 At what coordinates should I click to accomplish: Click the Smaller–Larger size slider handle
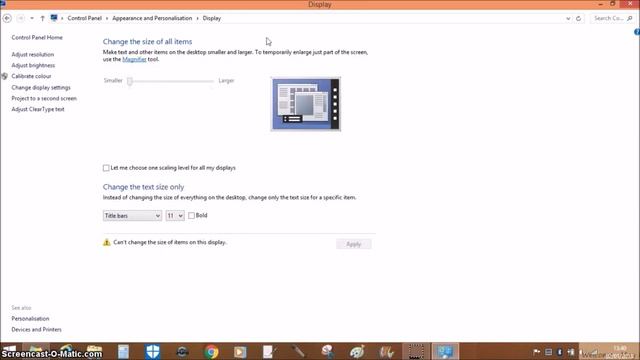click(130, 81)
